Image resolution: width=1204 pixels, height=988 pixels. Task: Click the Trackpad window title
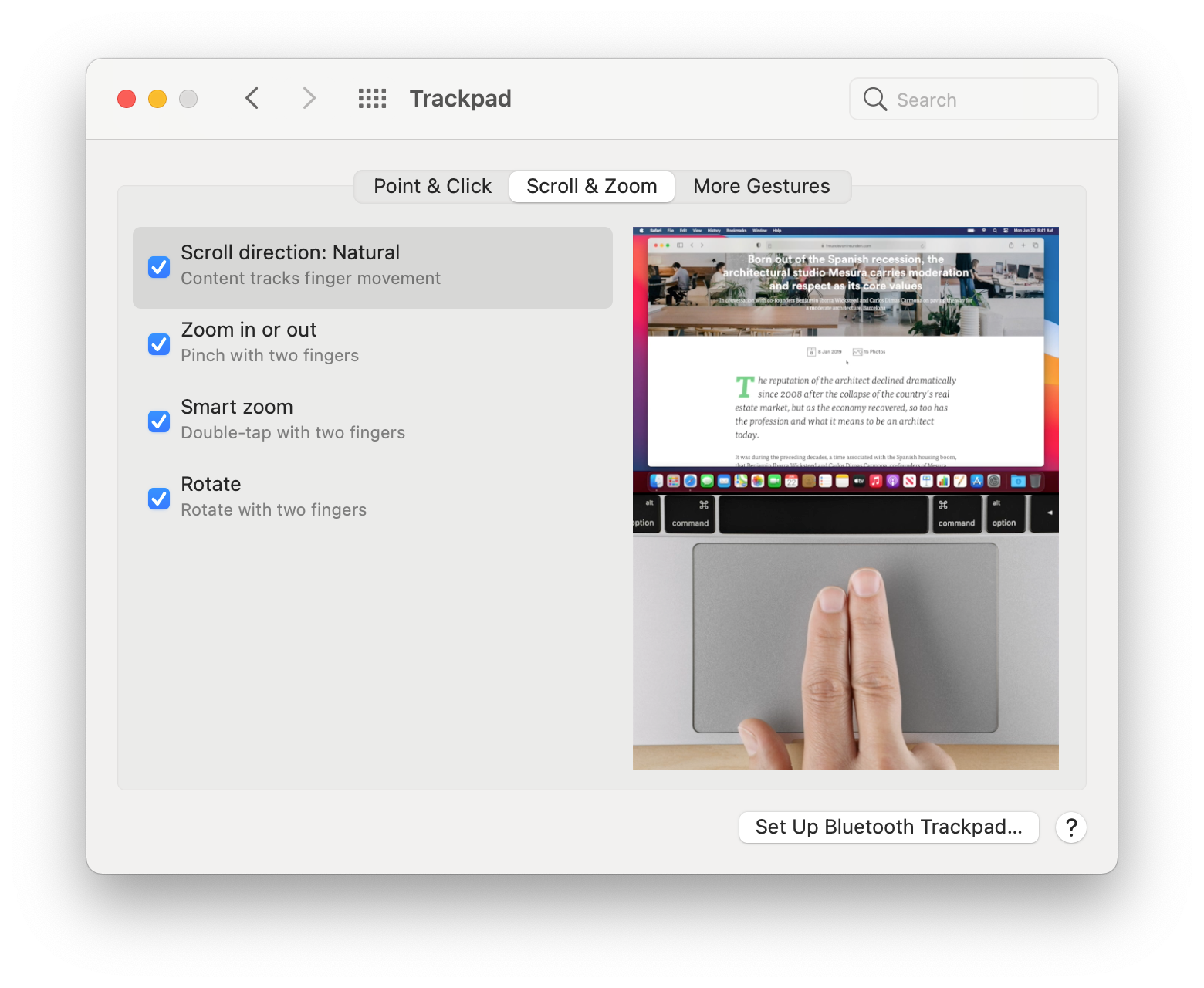tap(460, 99)
